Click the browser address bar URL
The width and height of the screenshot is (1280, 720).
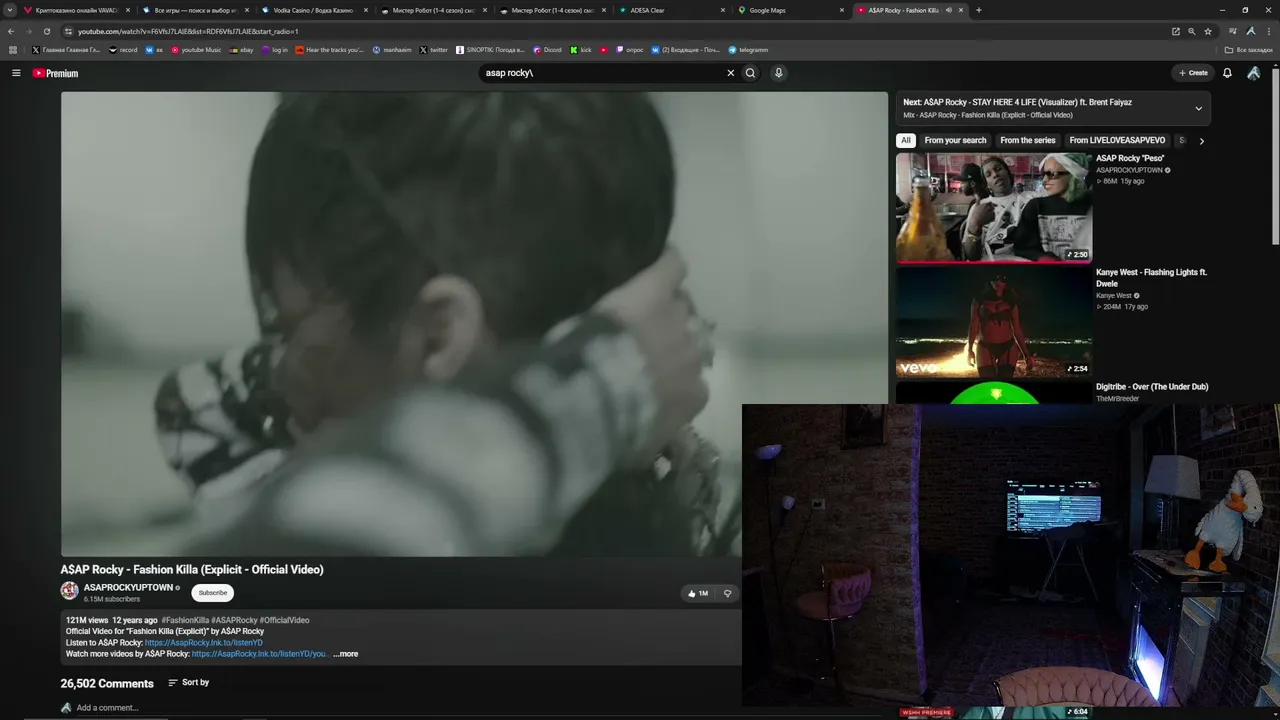pos(188,31)
